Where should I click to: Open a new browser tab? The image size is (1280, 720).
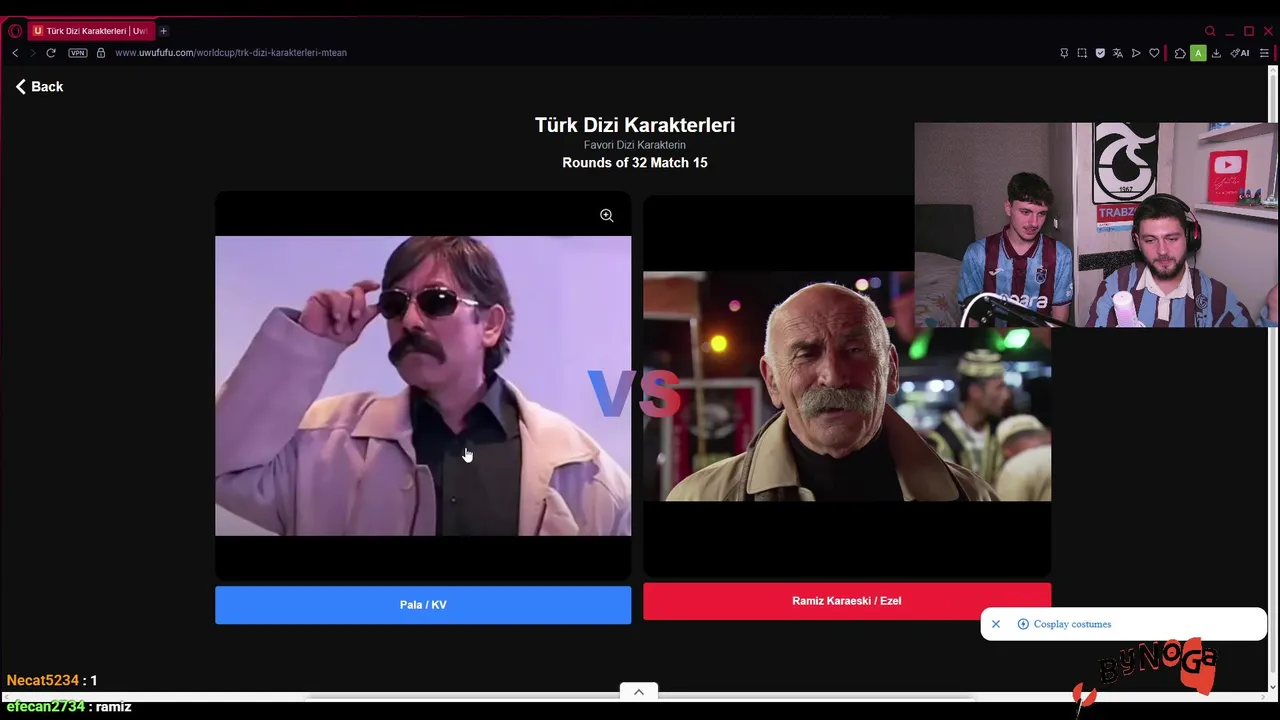click(163, 31)
